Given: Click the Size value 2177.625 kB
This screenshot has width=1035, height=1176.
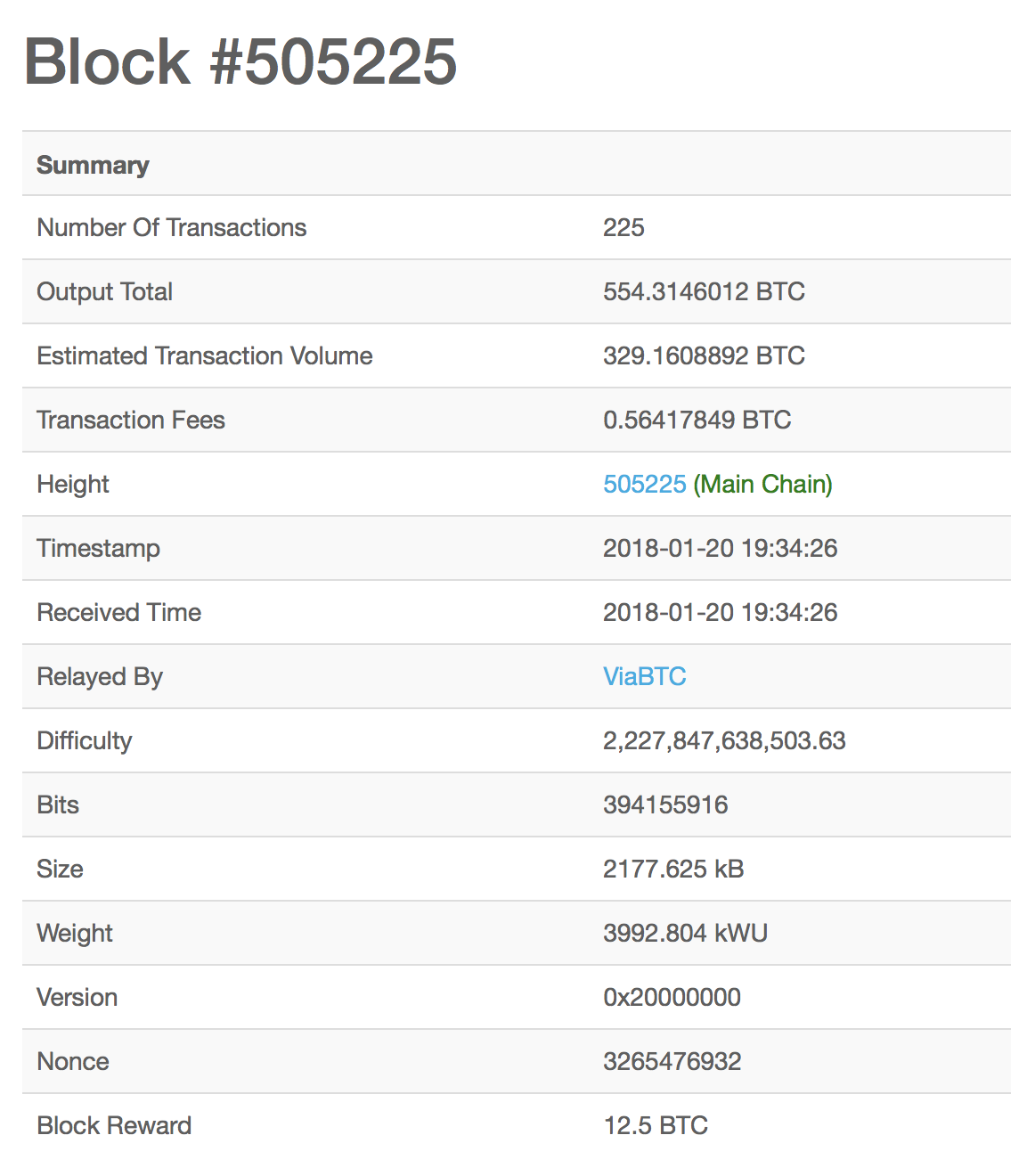Looking at the screenshot, I should pyautogui.click(x=673, y=869).
